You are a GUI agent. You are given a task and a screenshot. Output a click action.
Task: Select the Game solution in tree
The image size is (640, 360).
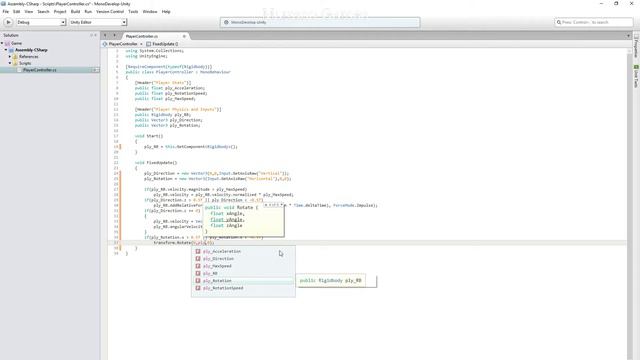(16, 43)
